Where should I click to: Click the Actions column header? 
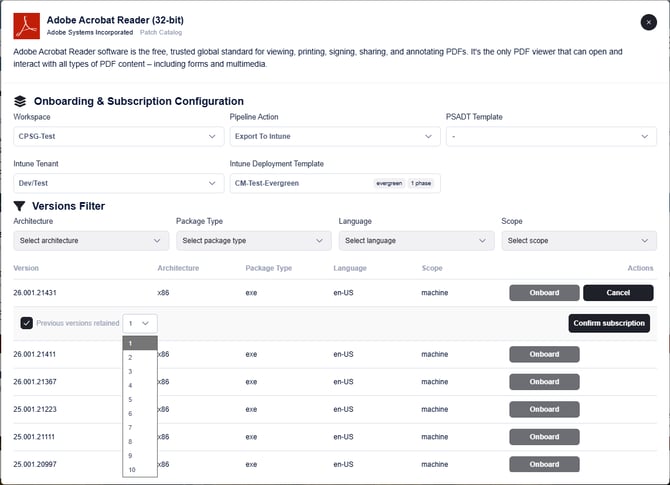pos(640,268)
